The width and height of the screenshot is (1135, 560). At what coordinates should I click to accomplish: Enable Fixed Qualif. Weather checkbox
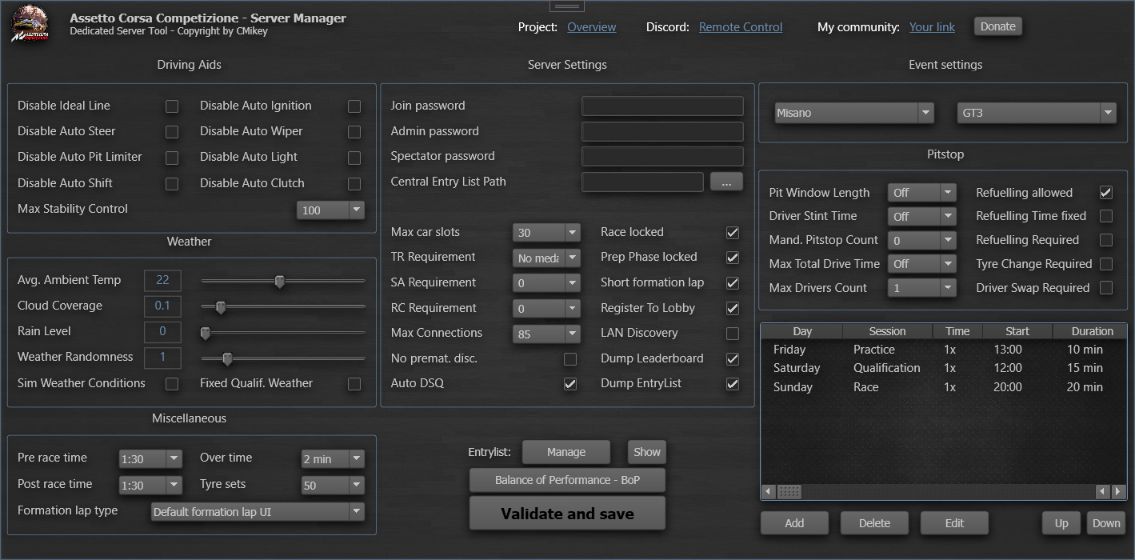pos(354,384)
